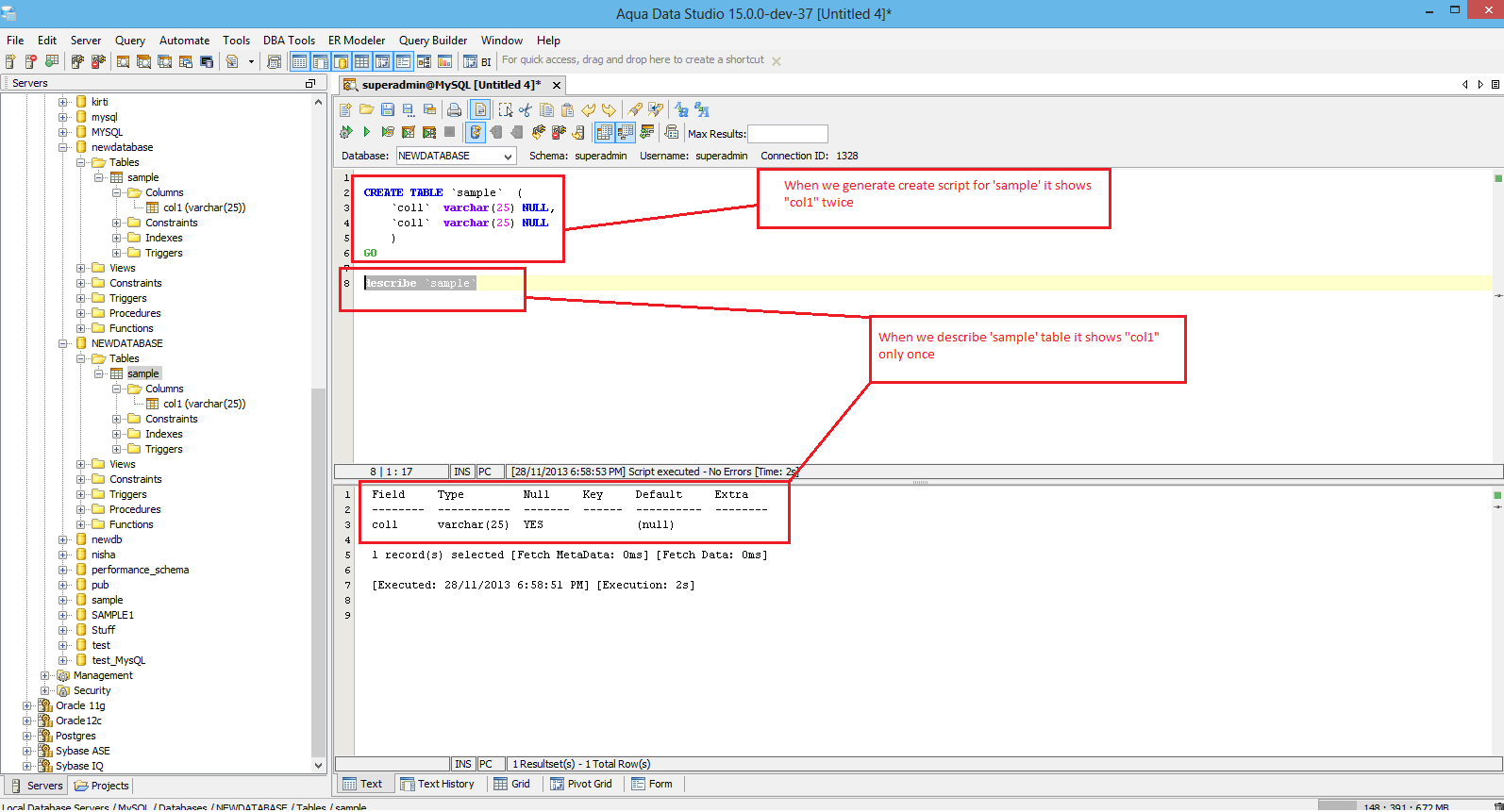Dismiss the quick access shortcut bar
Viewport: 1504px width, 812px height.
click(777, 61)
